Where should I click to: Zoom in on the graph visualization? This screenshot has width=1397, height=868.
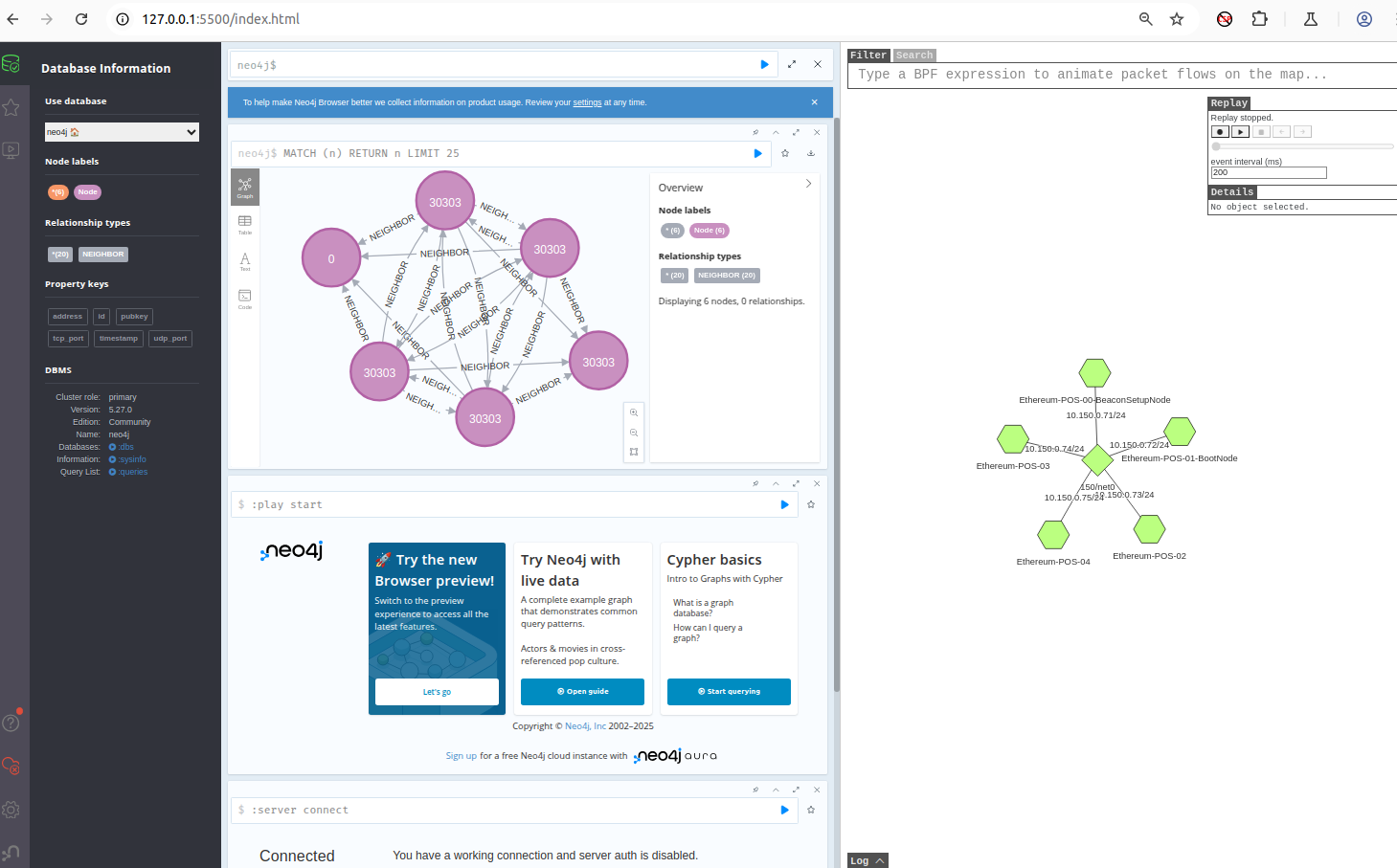click(634, 412)
